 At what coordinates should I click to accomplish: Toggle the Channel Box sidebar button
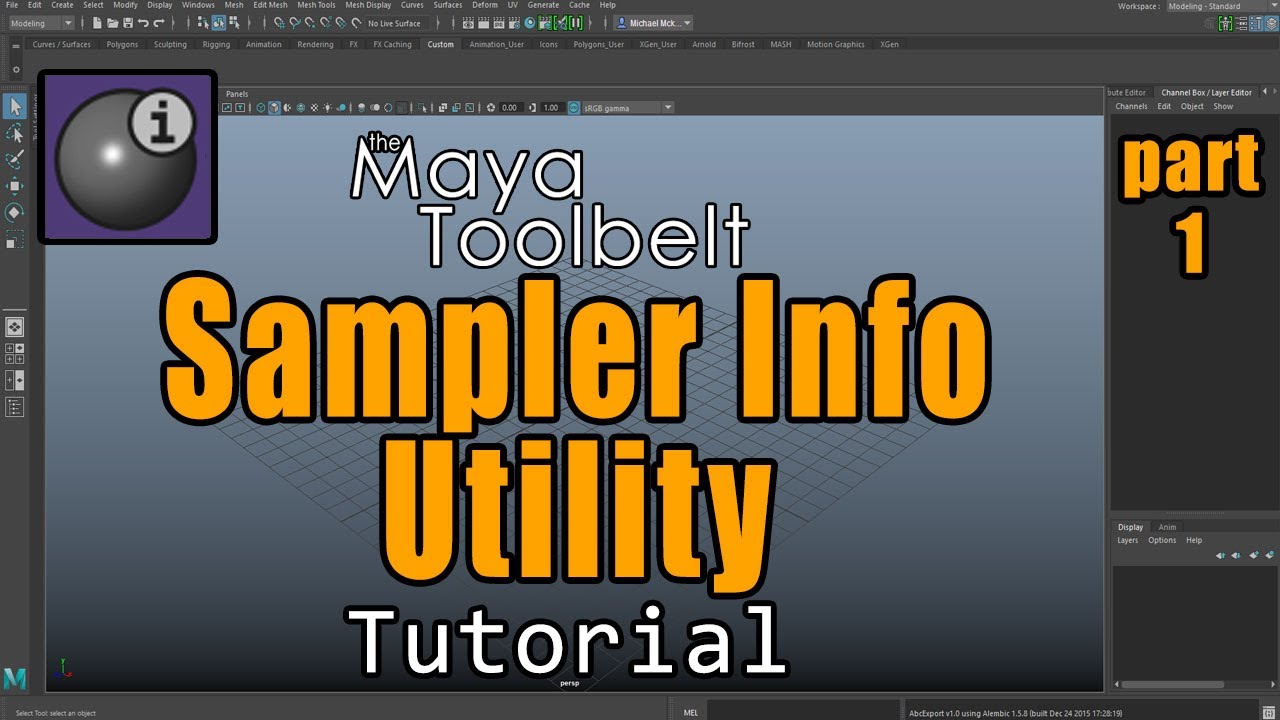pos(1272,23)
